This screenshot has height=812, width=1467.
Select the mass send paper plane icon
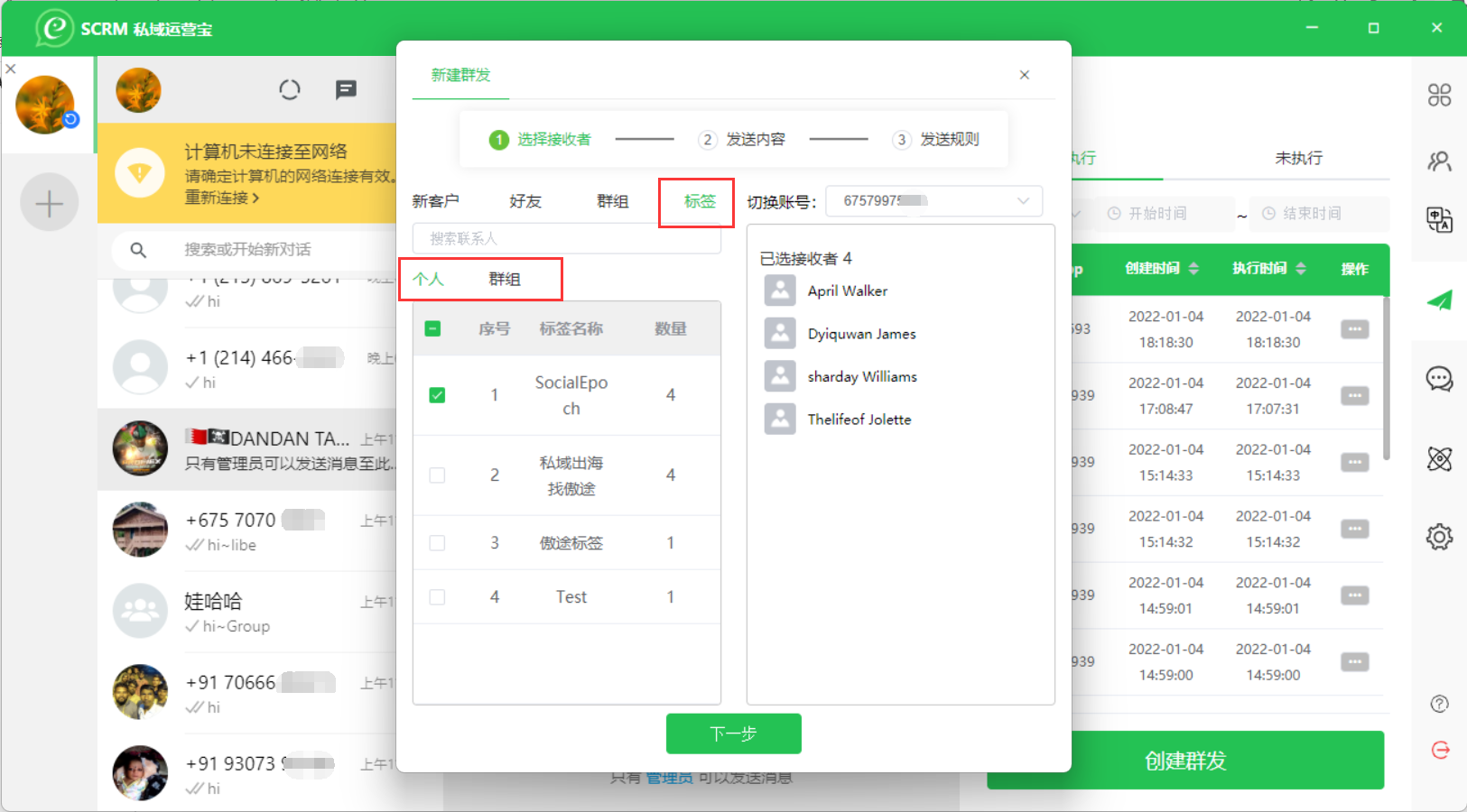point(1439,301)
